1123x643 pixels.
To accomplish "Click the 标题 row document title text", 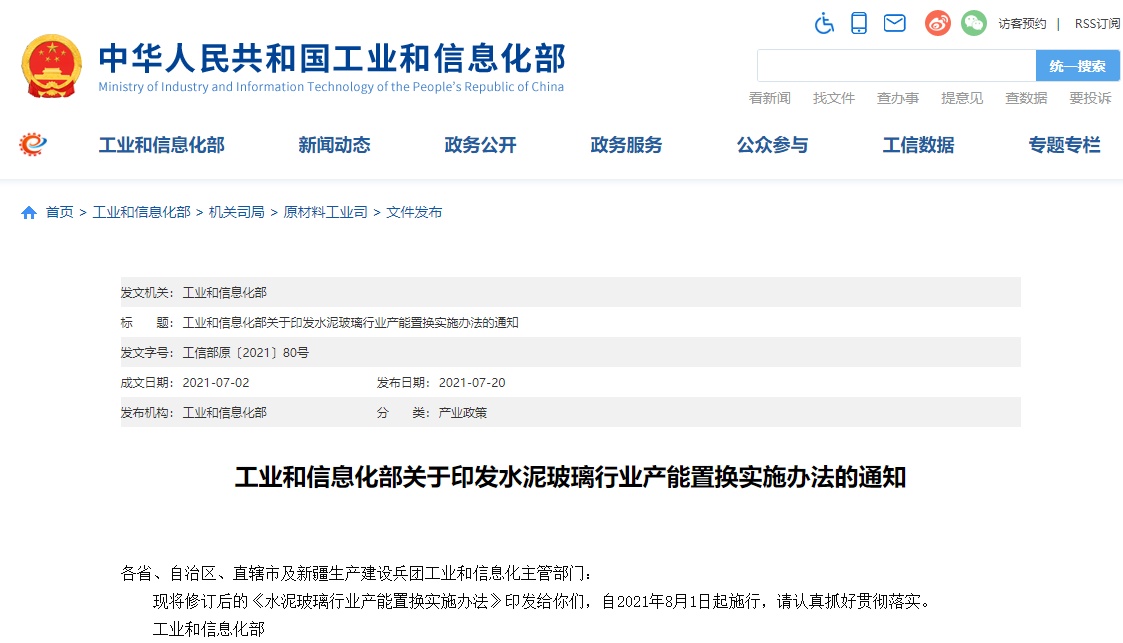I will [351, 323].
